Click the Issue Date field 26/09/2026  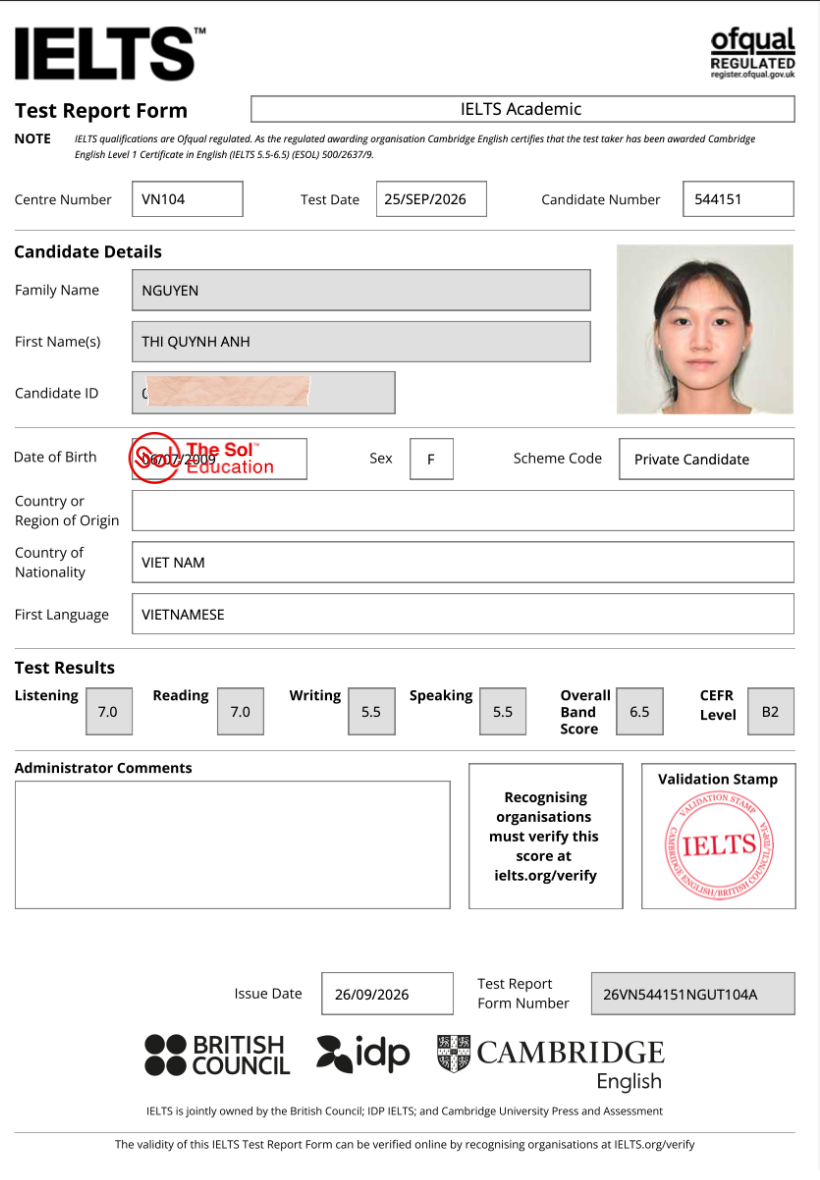coord(387,993)
